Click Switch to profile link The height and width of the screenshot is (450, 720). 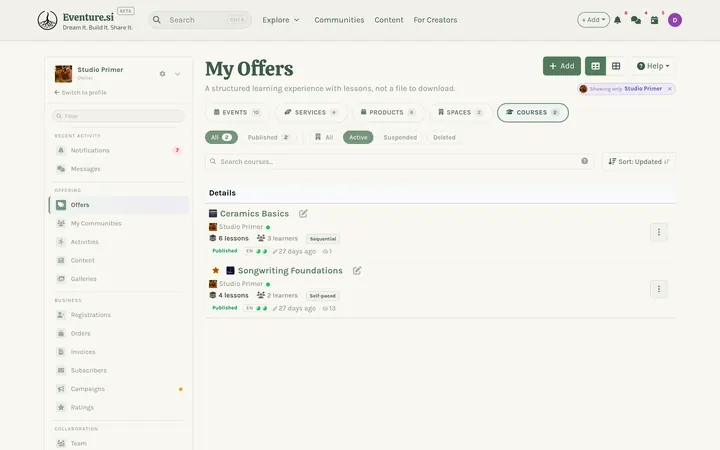pyautogui.click(x=80, y=92)
